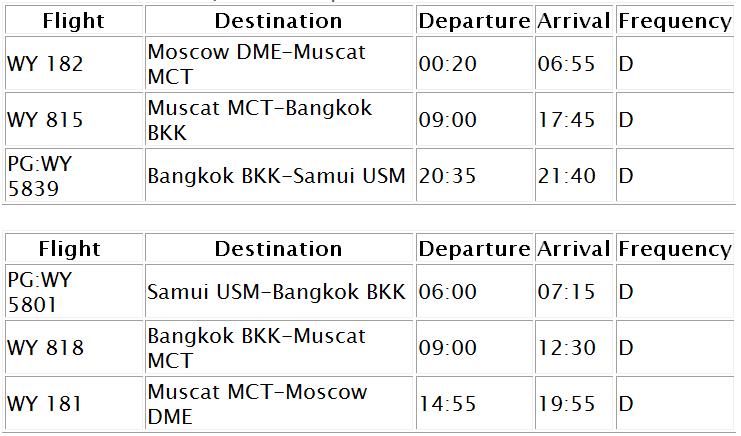Viewport: 741px width, 436px height.
Task: Select the Moscow DME–Muscat MCT destination cell
Action: pyautogui.click(x=279, y=63)
